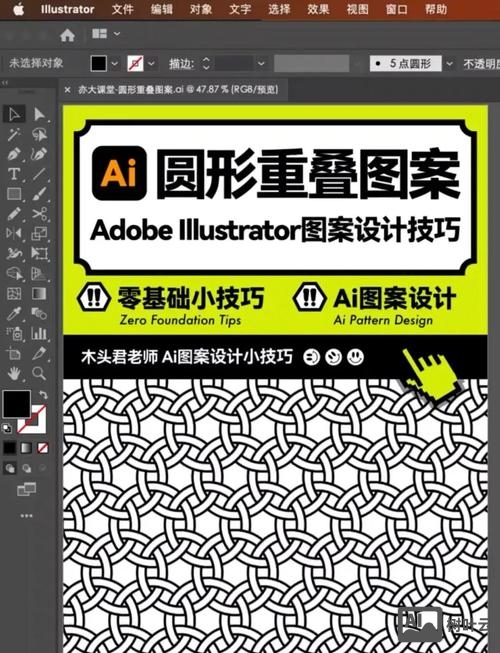Select the Gradient tool
The image size is (500, 653).
click(40, 294)
